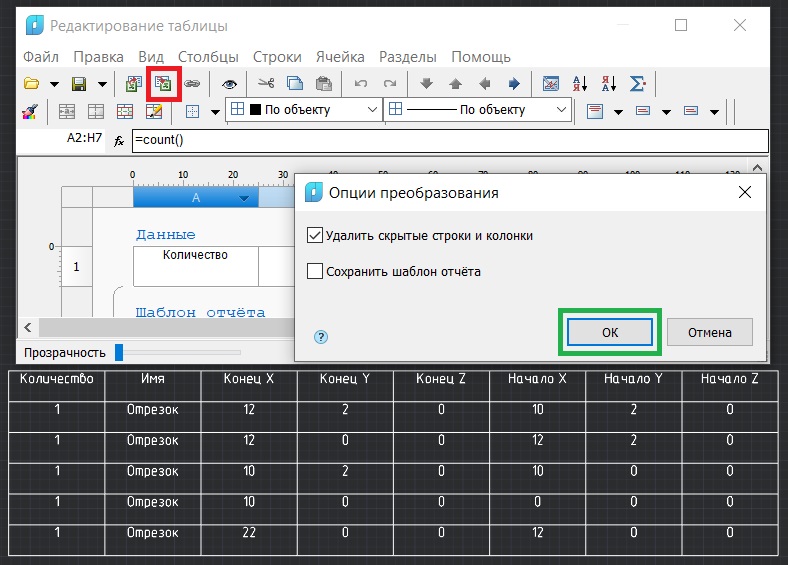
Task: Click the highlighted convert-table toolbar icon
Action: click(x=163, y=84)
